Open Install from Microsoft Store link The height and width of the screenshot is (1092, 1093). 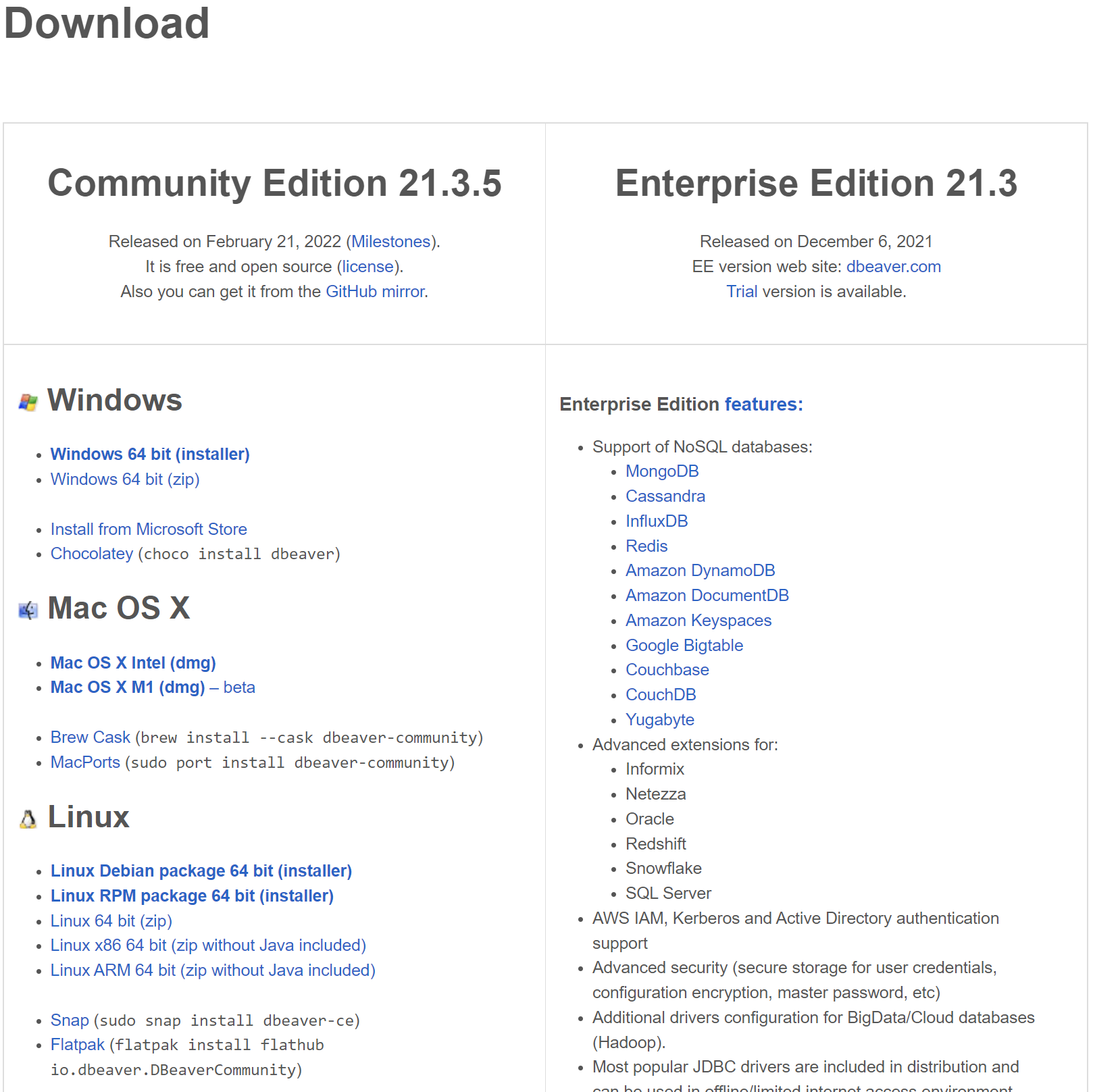(x=149, y=529)
